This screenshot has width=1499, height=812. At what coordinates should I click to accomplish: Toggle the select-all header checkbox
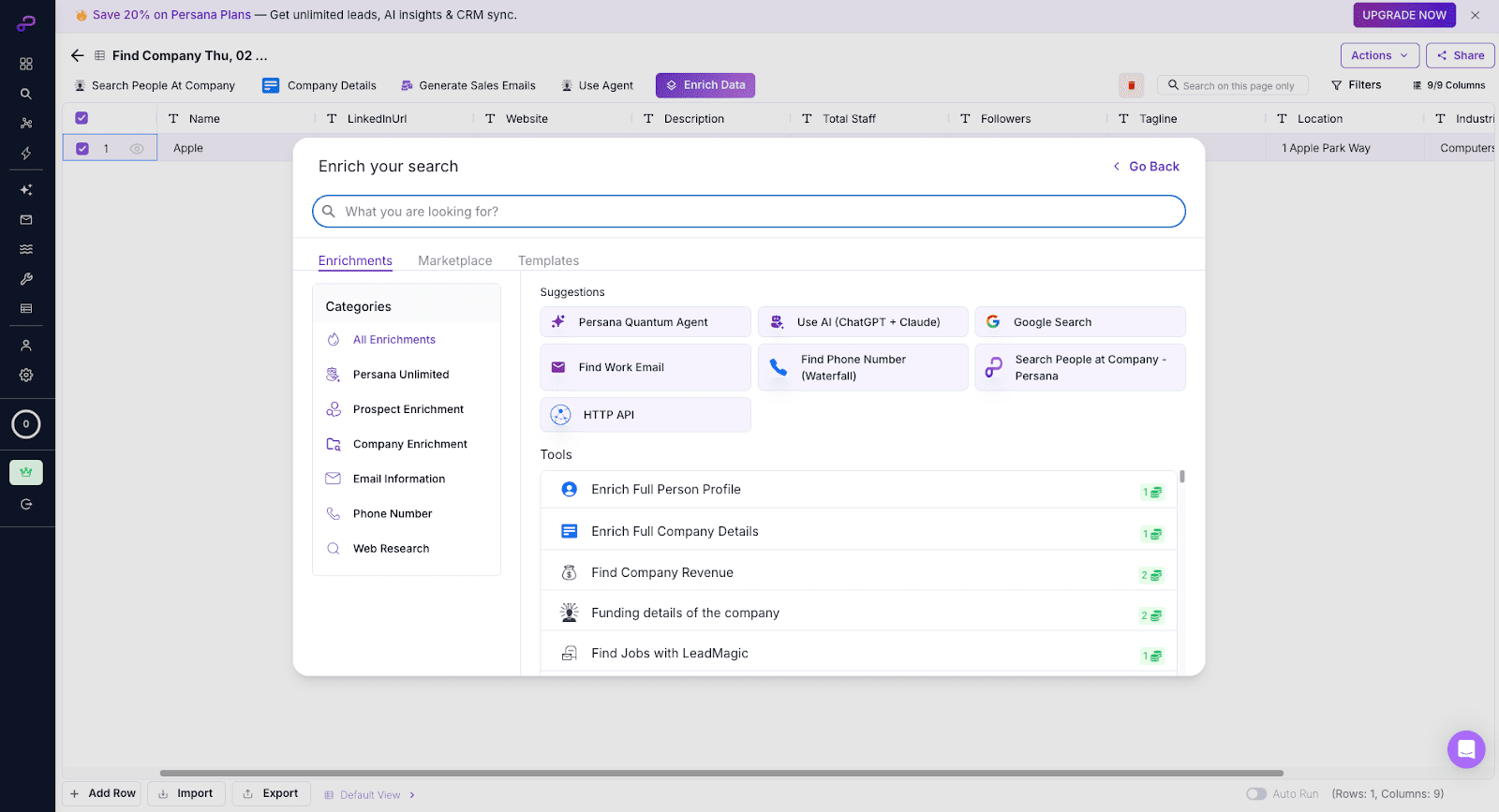pos(82,118)
